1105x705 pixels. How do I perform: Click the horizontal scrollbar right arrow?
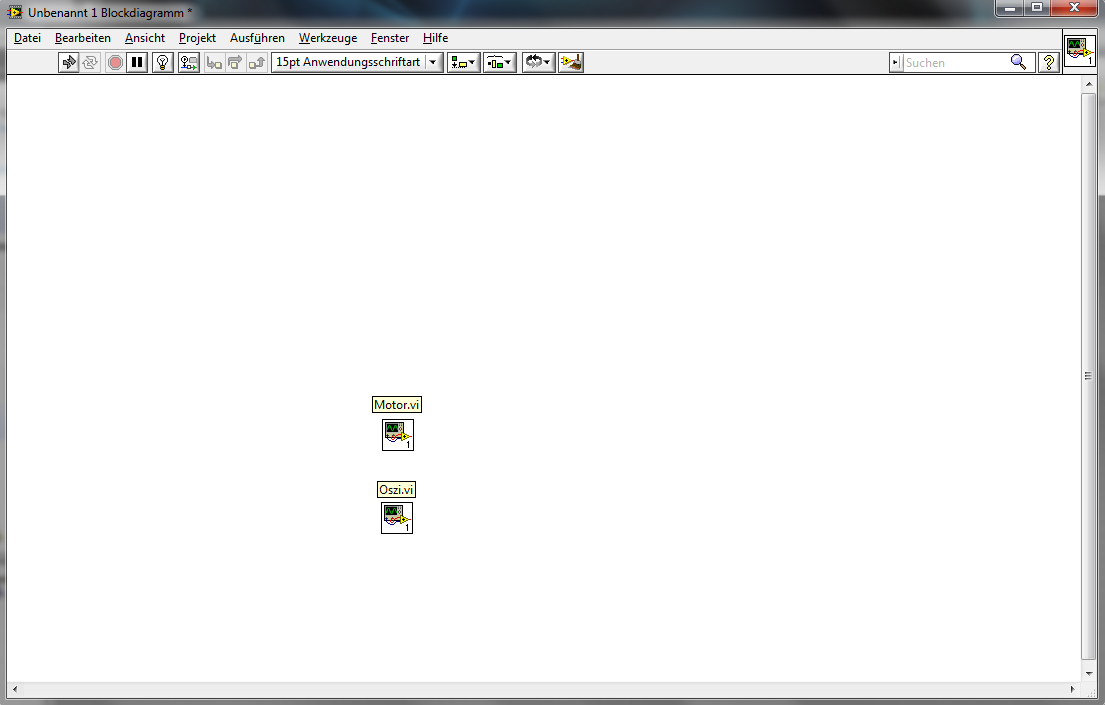[1073, 689]
